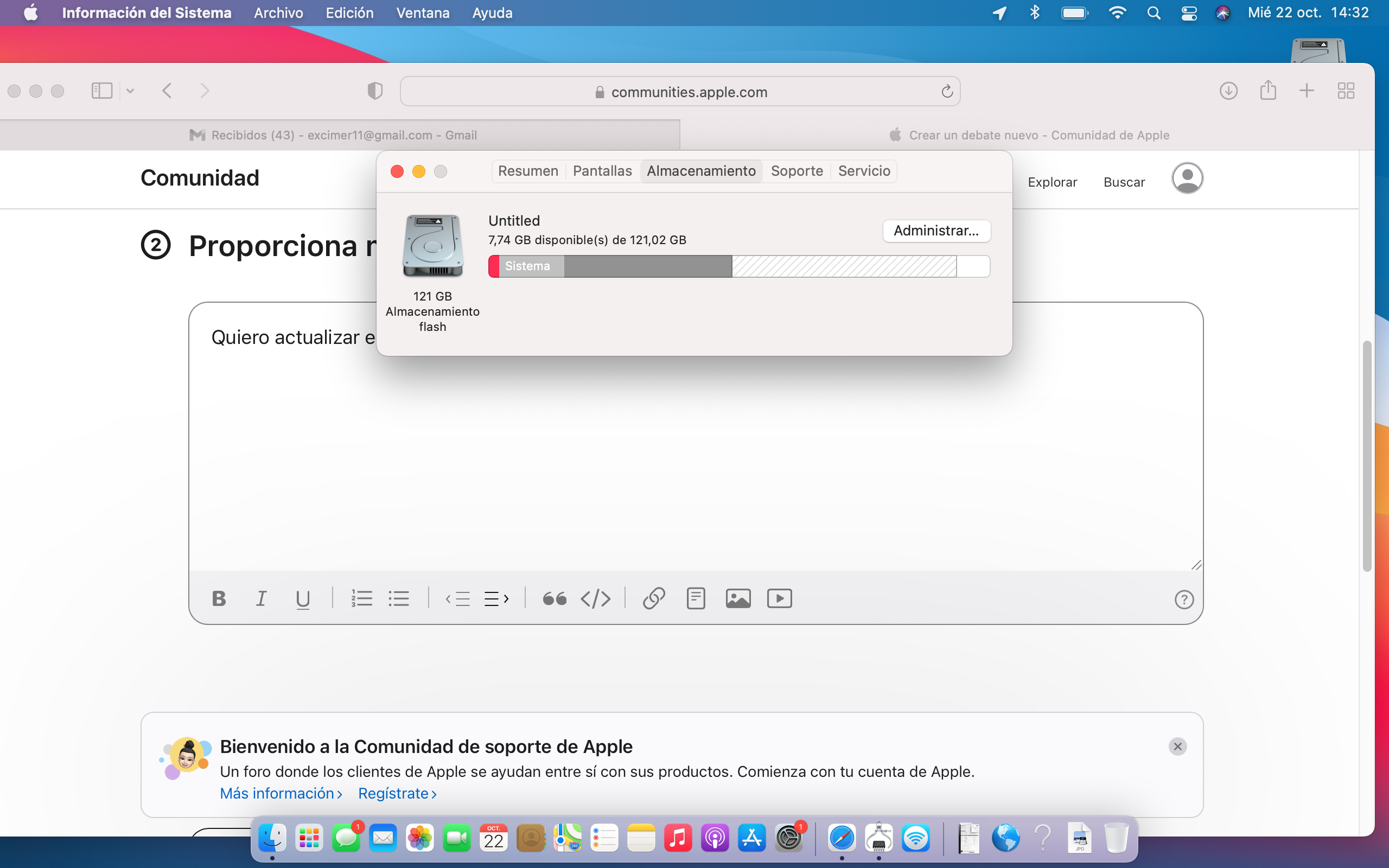Open the Regístrate link
This screenshot has width=1389, height=868.
tap(397, 793)
